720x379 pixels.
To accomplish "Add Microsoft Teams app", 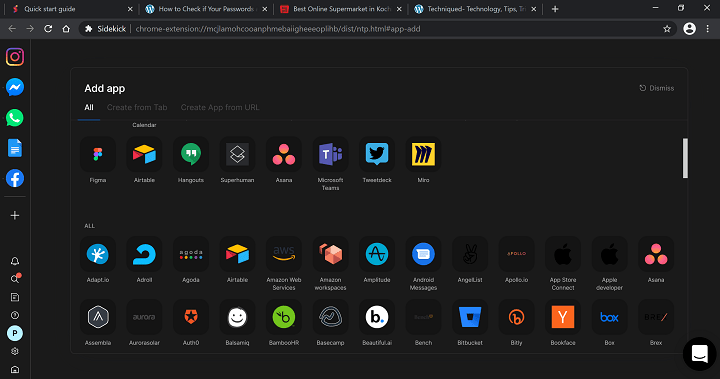I will pyautogui.click(x=330, y=154).
